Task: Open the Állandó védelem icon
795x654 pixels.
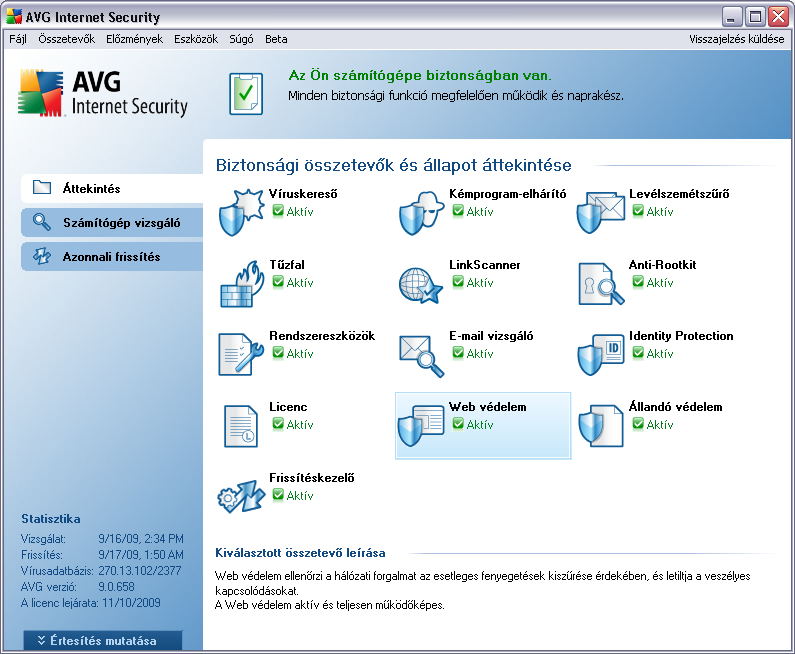Action: point(601,425)
